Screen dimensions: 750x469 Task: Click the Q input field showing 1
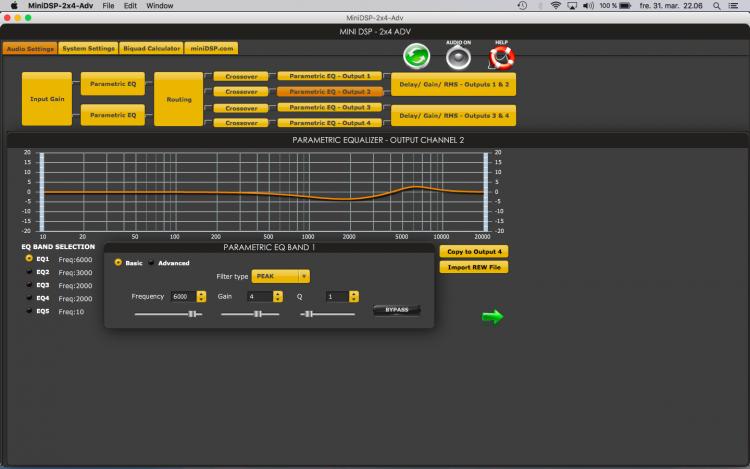pos(337,296)
